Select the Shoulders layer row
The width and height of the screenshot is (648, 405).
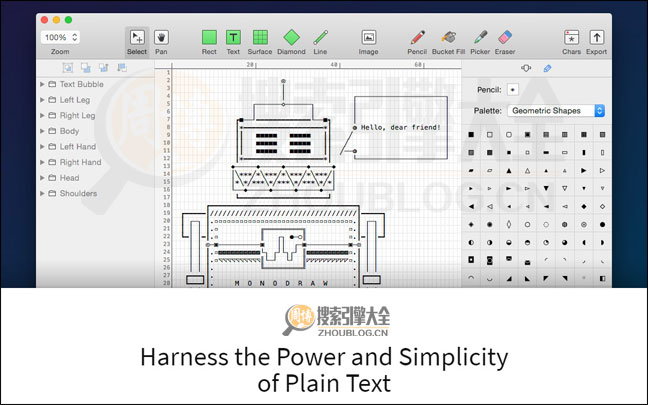(95, 193)
